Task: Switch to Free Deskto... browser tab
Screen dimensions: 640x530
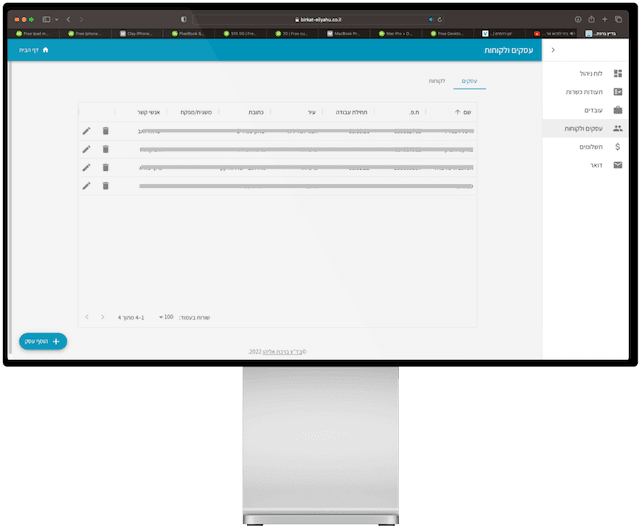Action: [447, 33]
